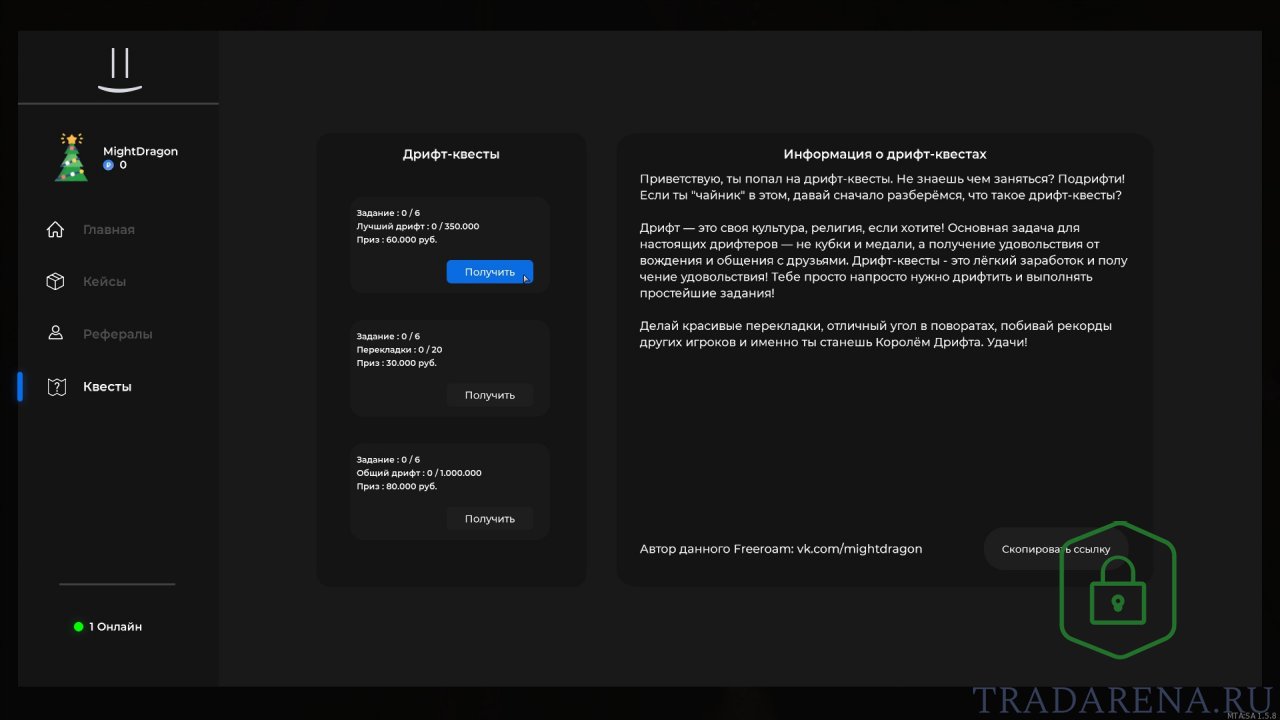
Task: Click the green padlock hexagon icon
Action: click(1118, 589)
